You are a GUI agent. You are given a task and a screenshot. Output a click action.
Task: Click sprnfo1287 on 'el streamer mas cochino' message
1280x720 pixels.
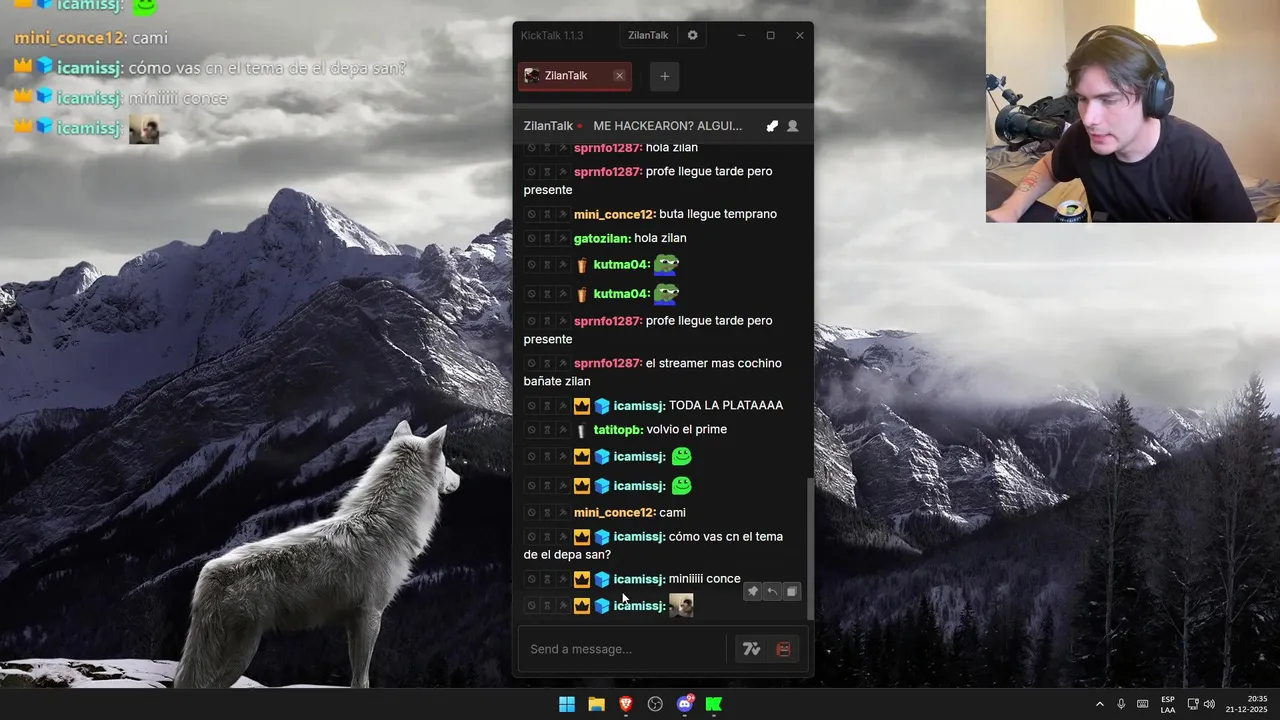click(608, 363)
